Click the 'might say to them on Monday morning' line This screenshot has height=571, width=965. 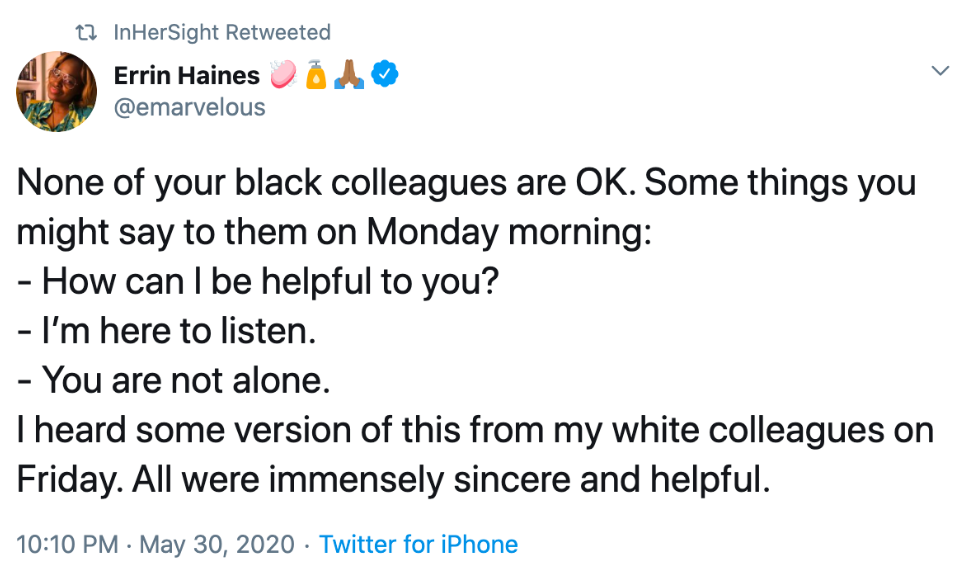pos(334,233)
